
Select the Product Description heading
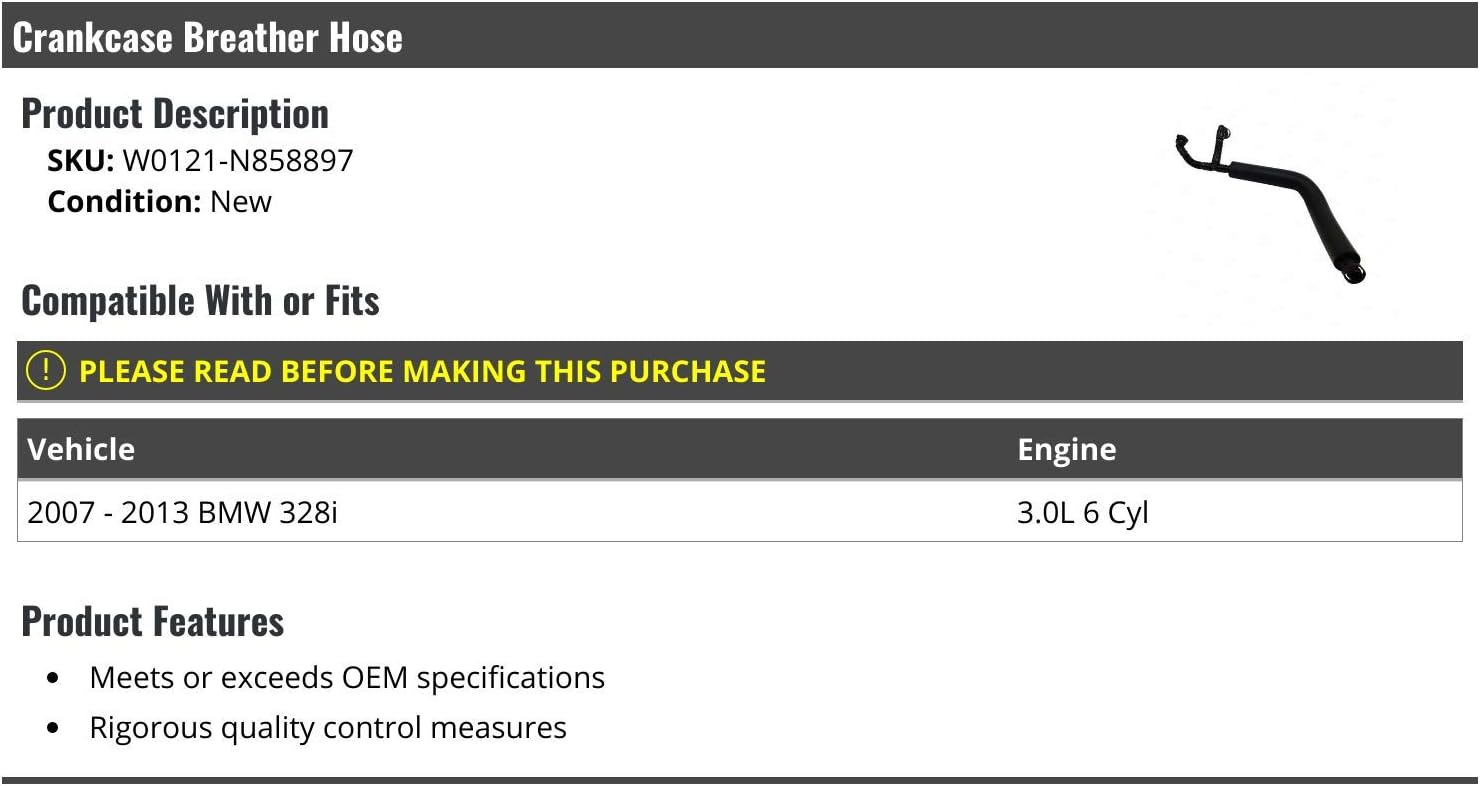pos(175,114)
